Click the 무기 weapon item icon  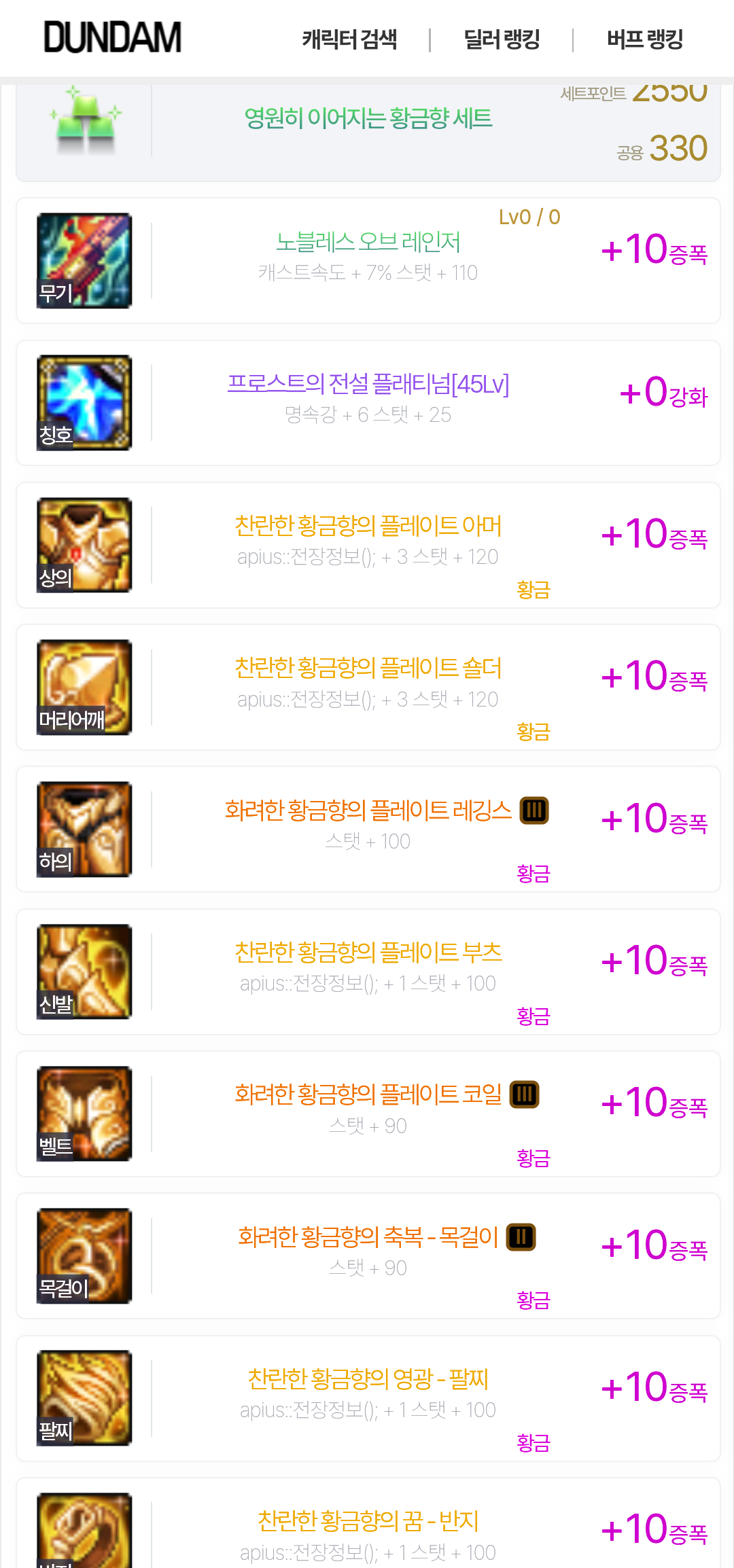84,261
